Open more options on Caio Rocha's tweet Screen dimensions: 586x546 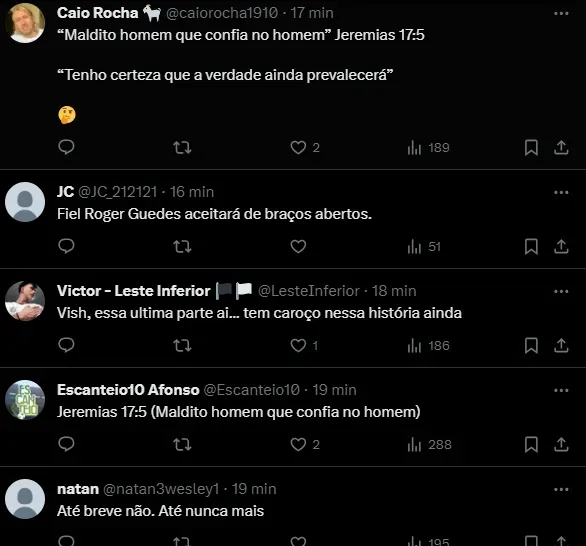(561, 13)
